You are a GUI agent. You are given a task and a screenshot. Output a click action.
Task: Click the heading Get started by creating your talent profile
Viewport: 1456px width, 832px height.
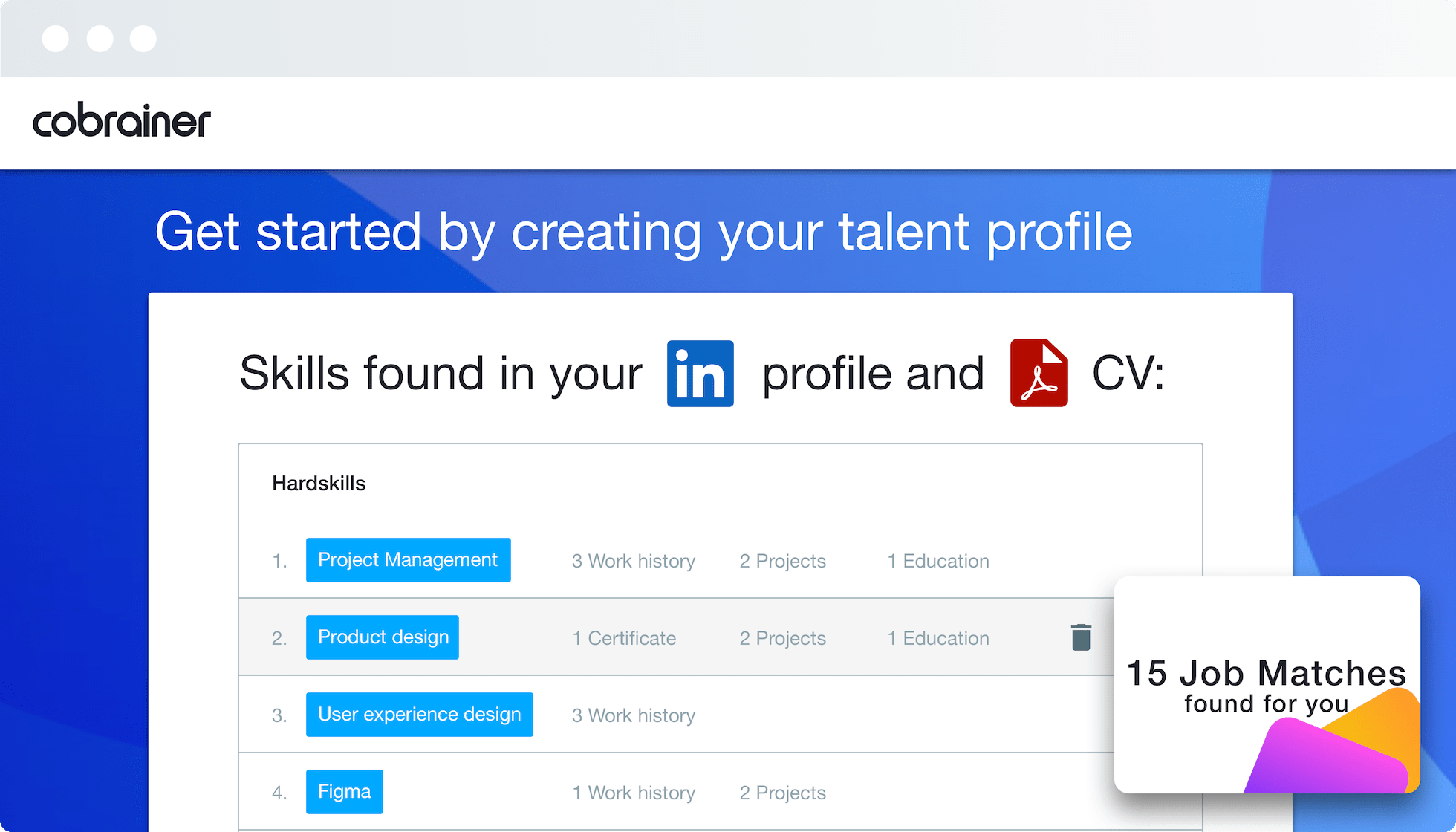[643, 232]
